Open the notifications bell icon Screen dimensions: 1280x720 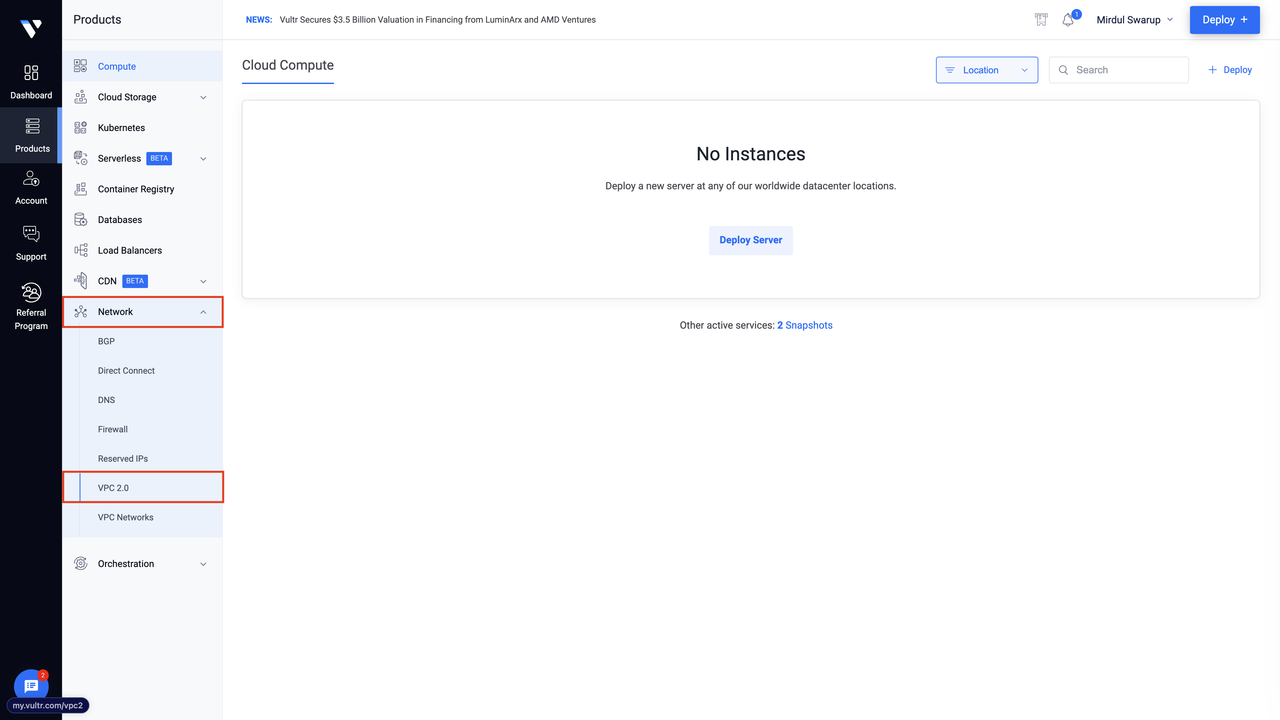[1068, 20]
